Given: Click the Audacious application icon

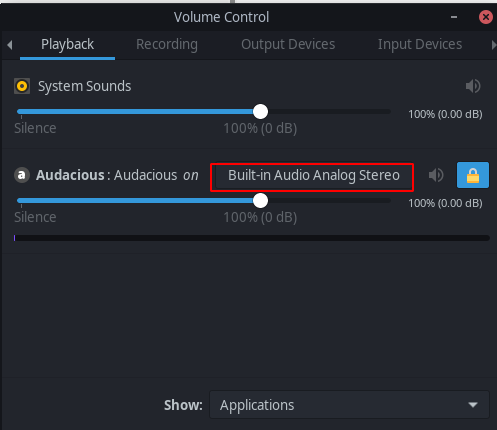Looking at the screenshot, I should click(x=22, y=175).
